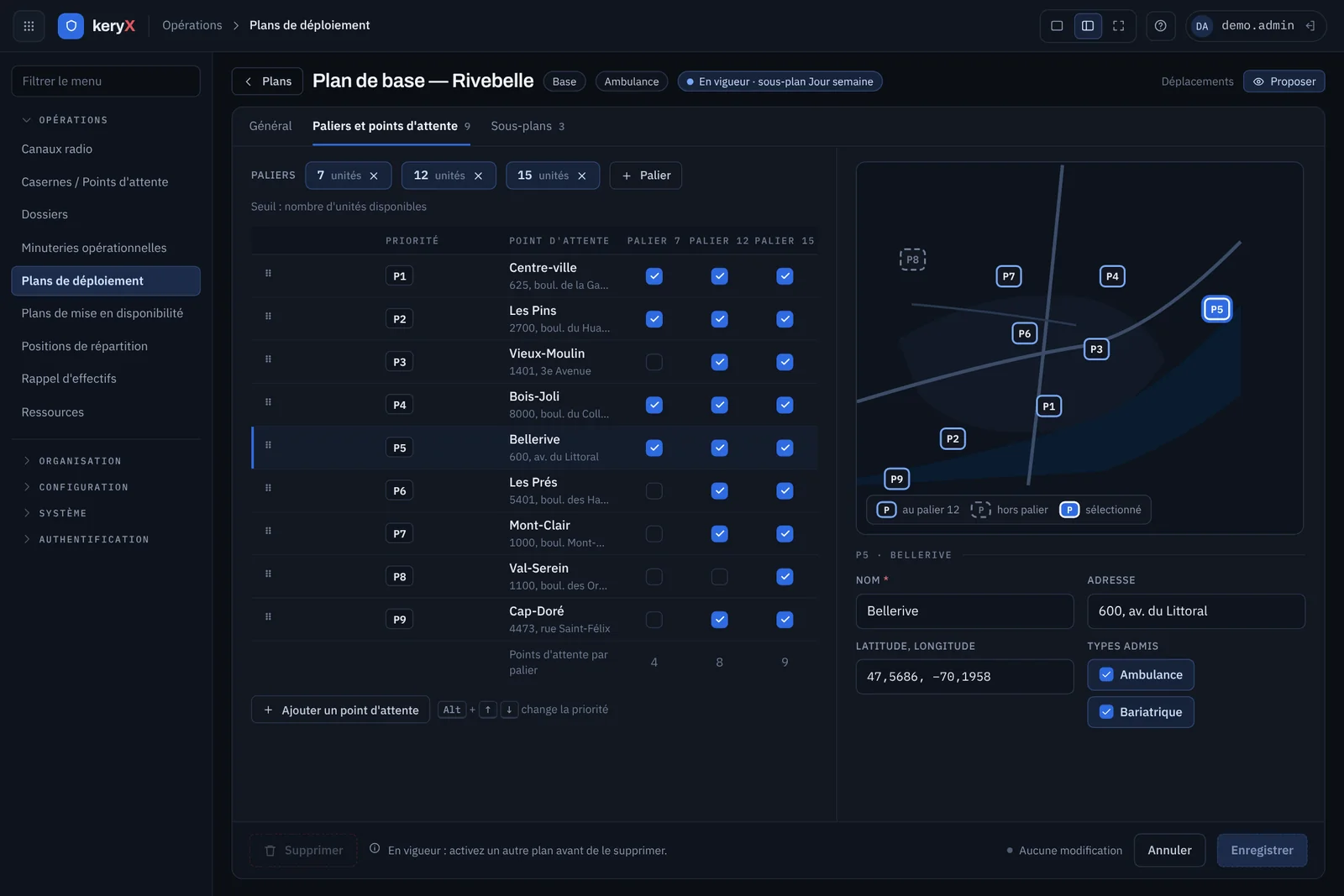This screenshot has height=896, width=1344.
Task: Click map marker P9
Action: 896,479
